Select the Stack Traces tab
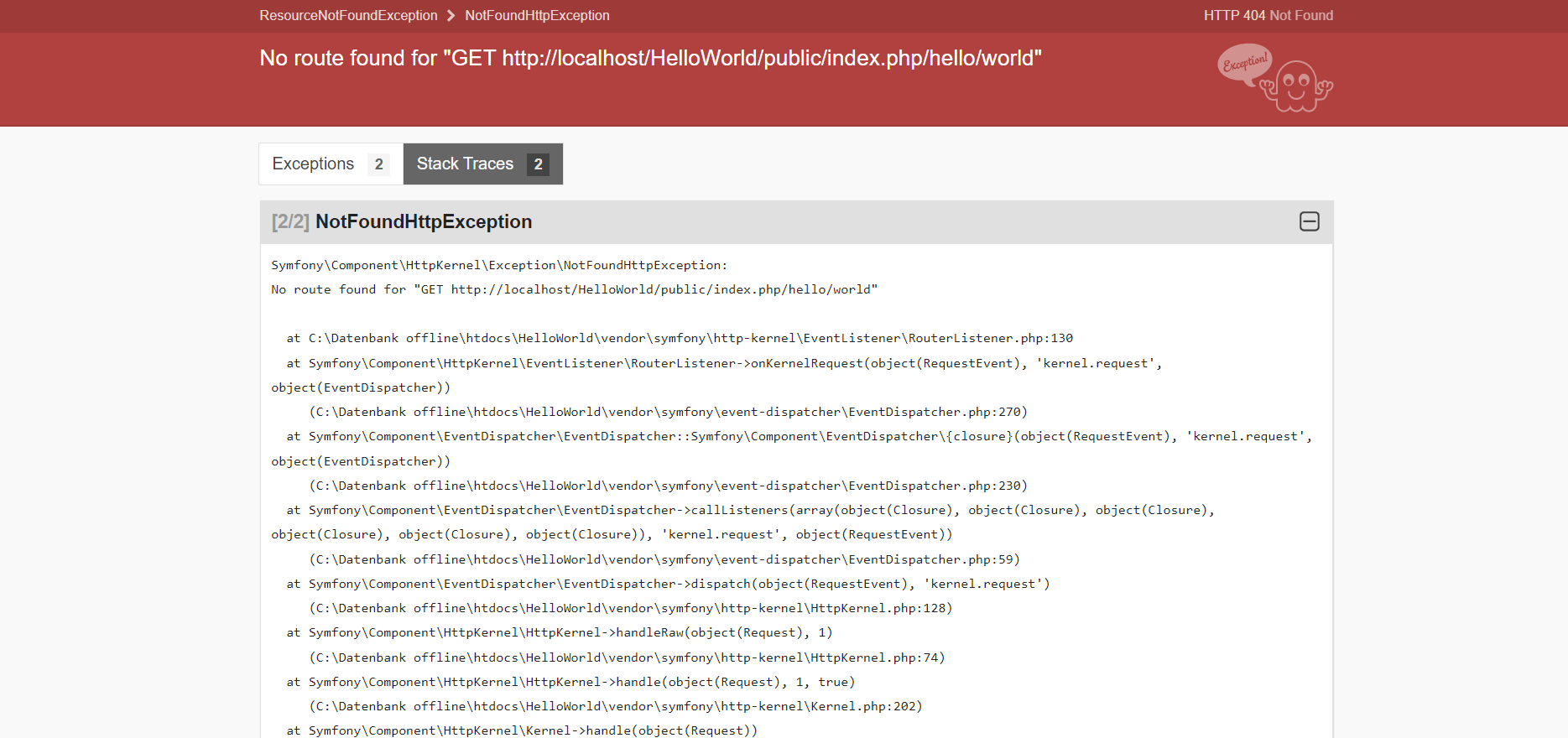This screenshot has height=738, width=1568. coord(466,164)
